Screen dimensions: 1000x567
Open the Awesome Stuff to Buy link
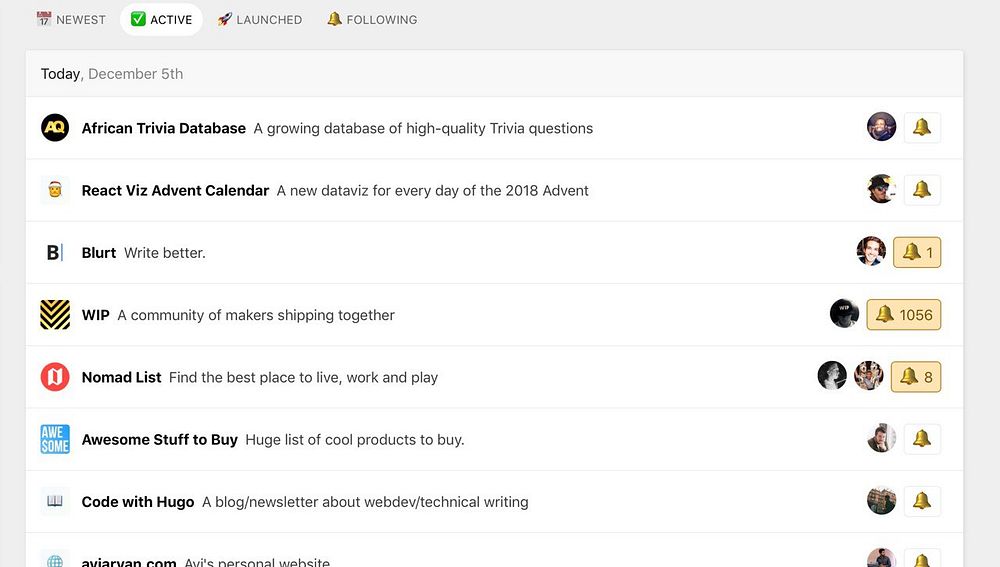click(x=160, y=439)
